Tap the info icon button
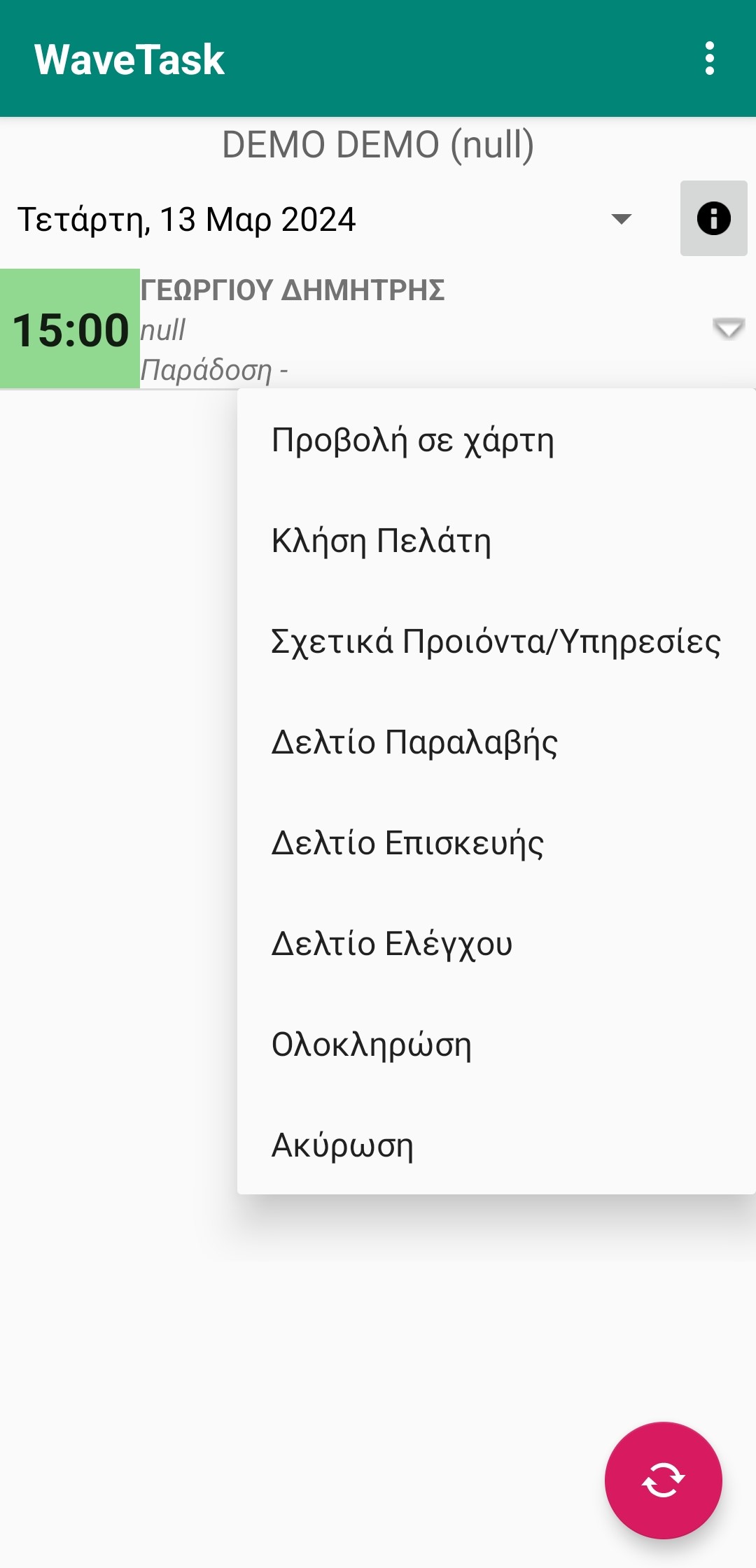This screenshot has width=756, height=1568. pyautogui.click(x=713, y=218)
